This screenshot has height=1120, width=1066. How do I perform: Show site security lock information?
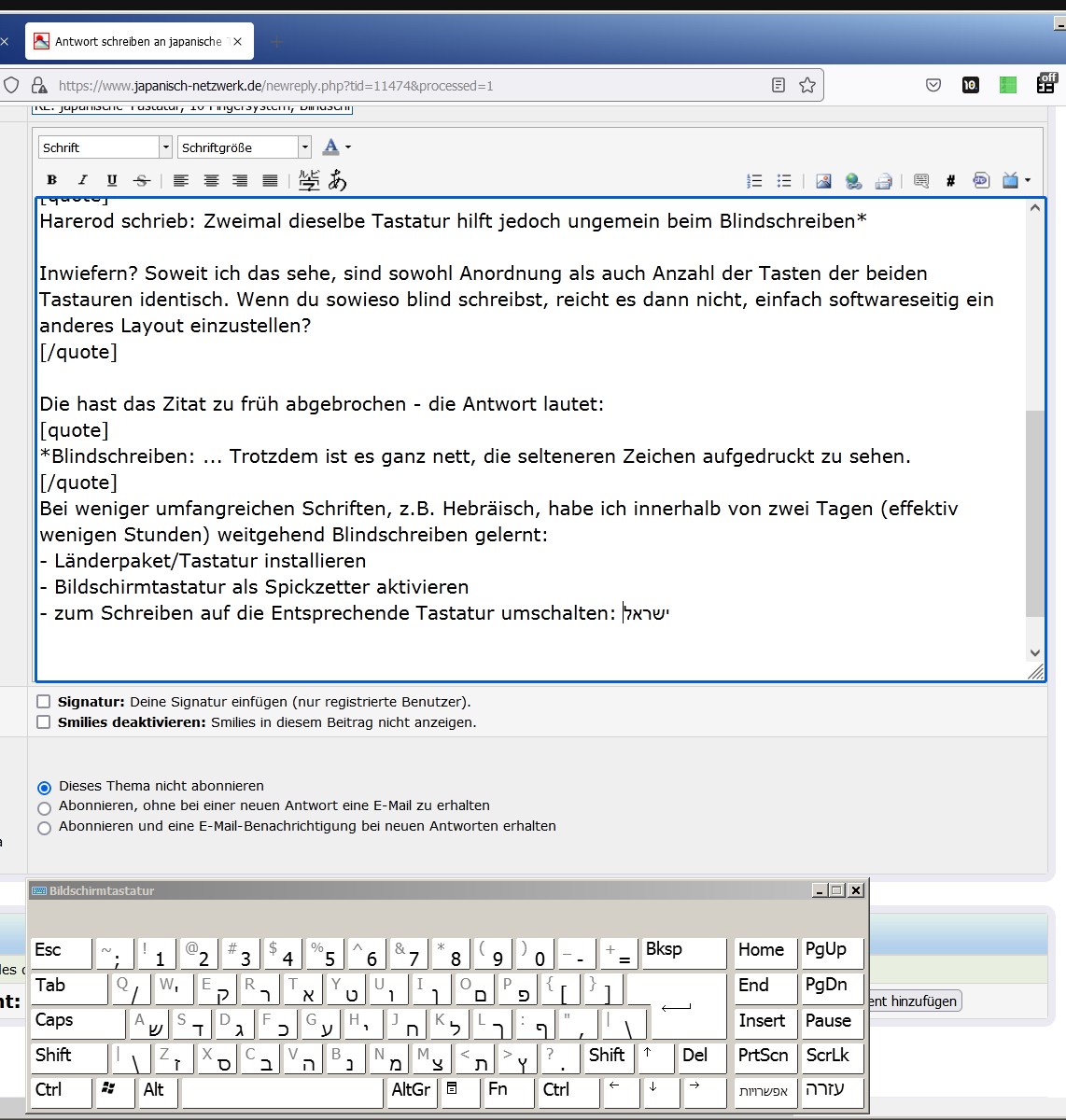coord(39,85)
